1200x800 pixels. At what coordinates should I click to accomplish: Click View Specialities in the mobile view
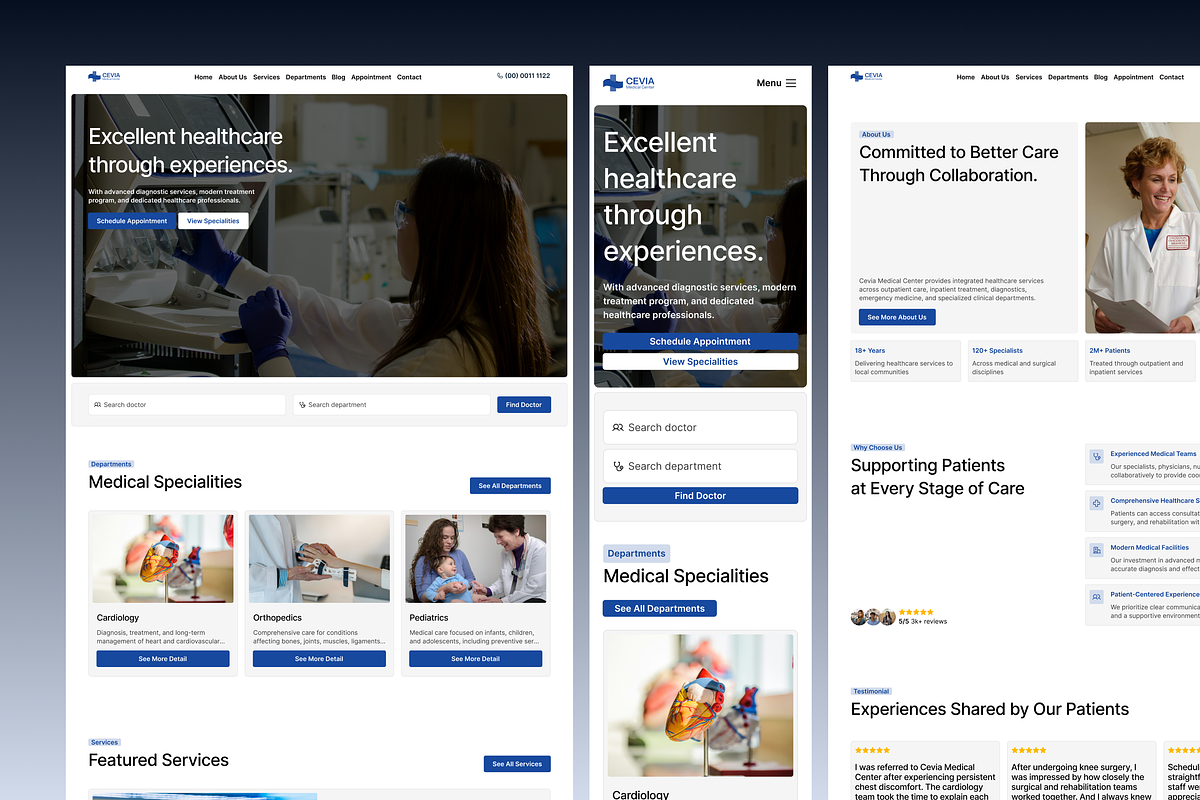pos(700,362)
